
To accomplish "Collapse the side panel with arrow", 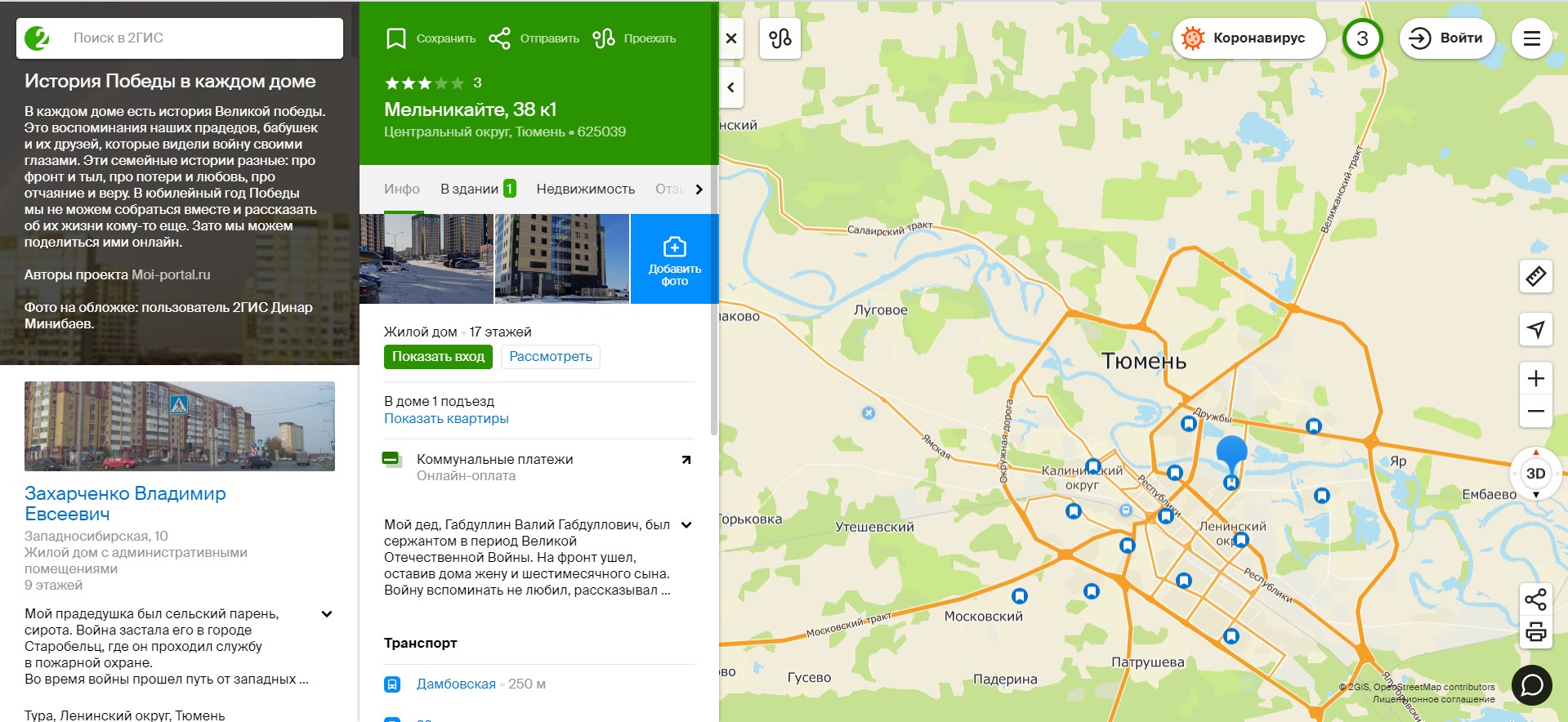I will [x=731, y=87].
